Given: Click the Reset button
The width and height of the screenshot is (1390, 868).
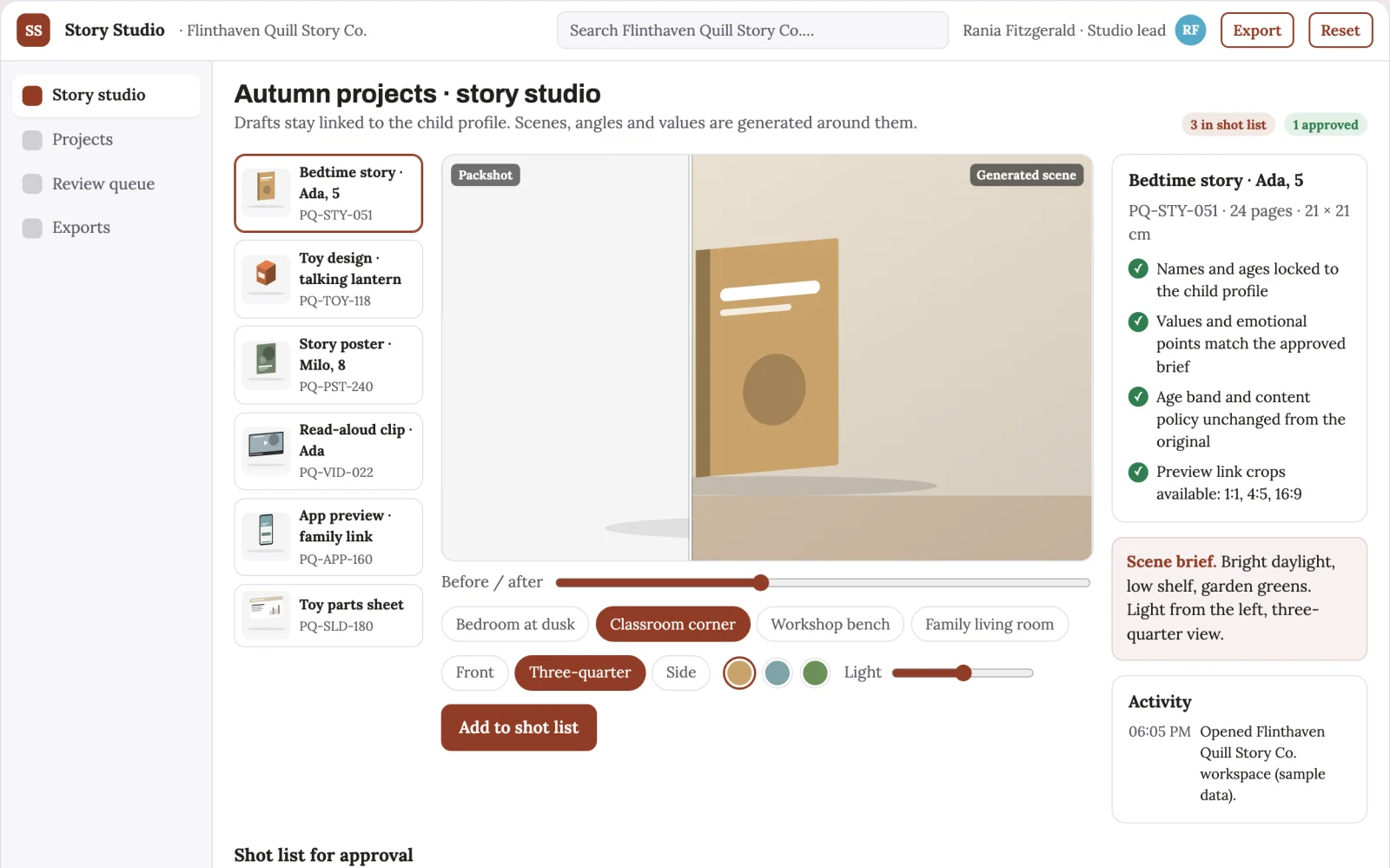Looking at the screenshot, I should tap(1340, 30).
